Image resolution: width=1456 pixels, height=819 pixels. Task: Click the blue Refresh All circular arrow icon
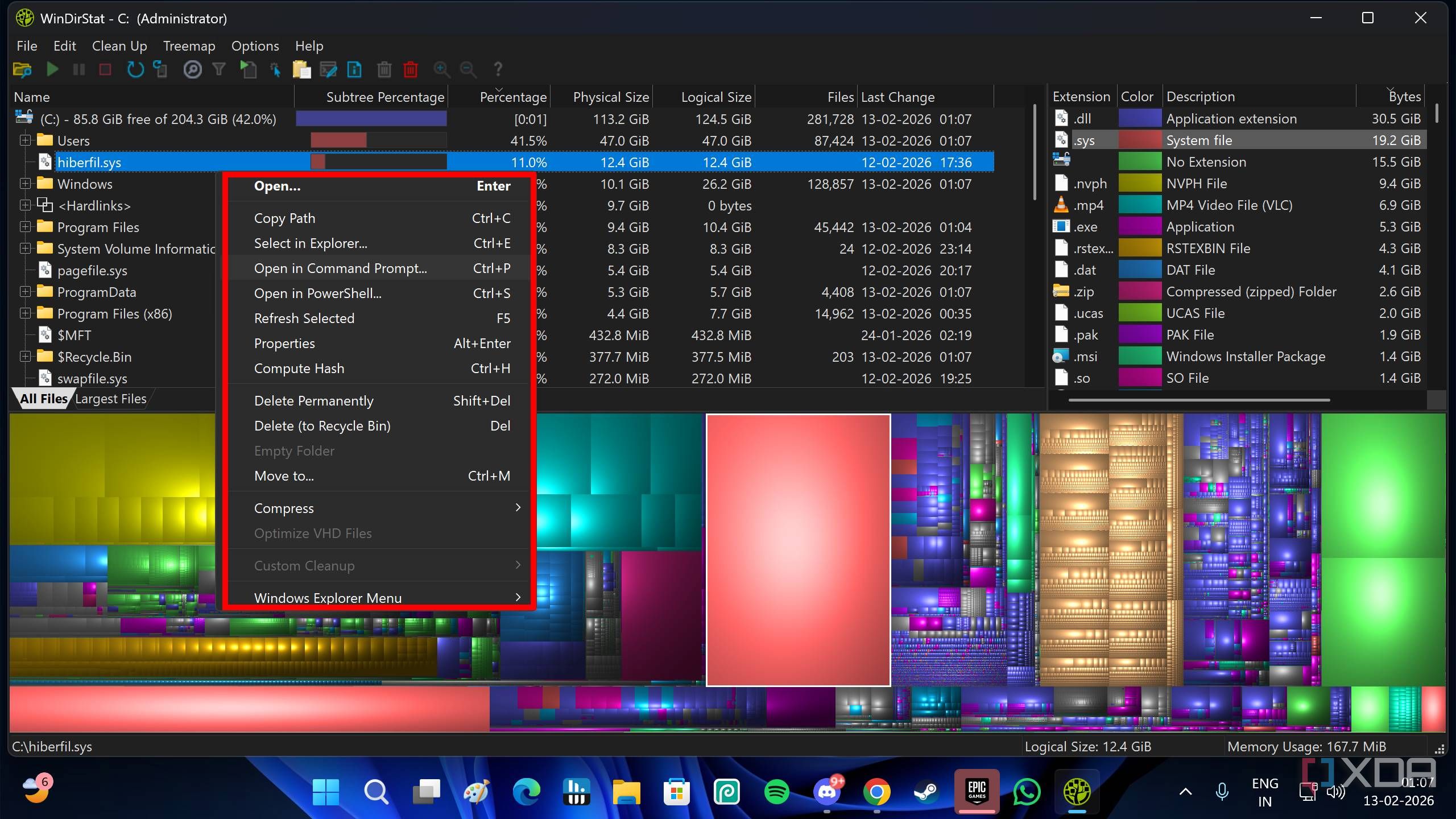(x=135, y=69)
